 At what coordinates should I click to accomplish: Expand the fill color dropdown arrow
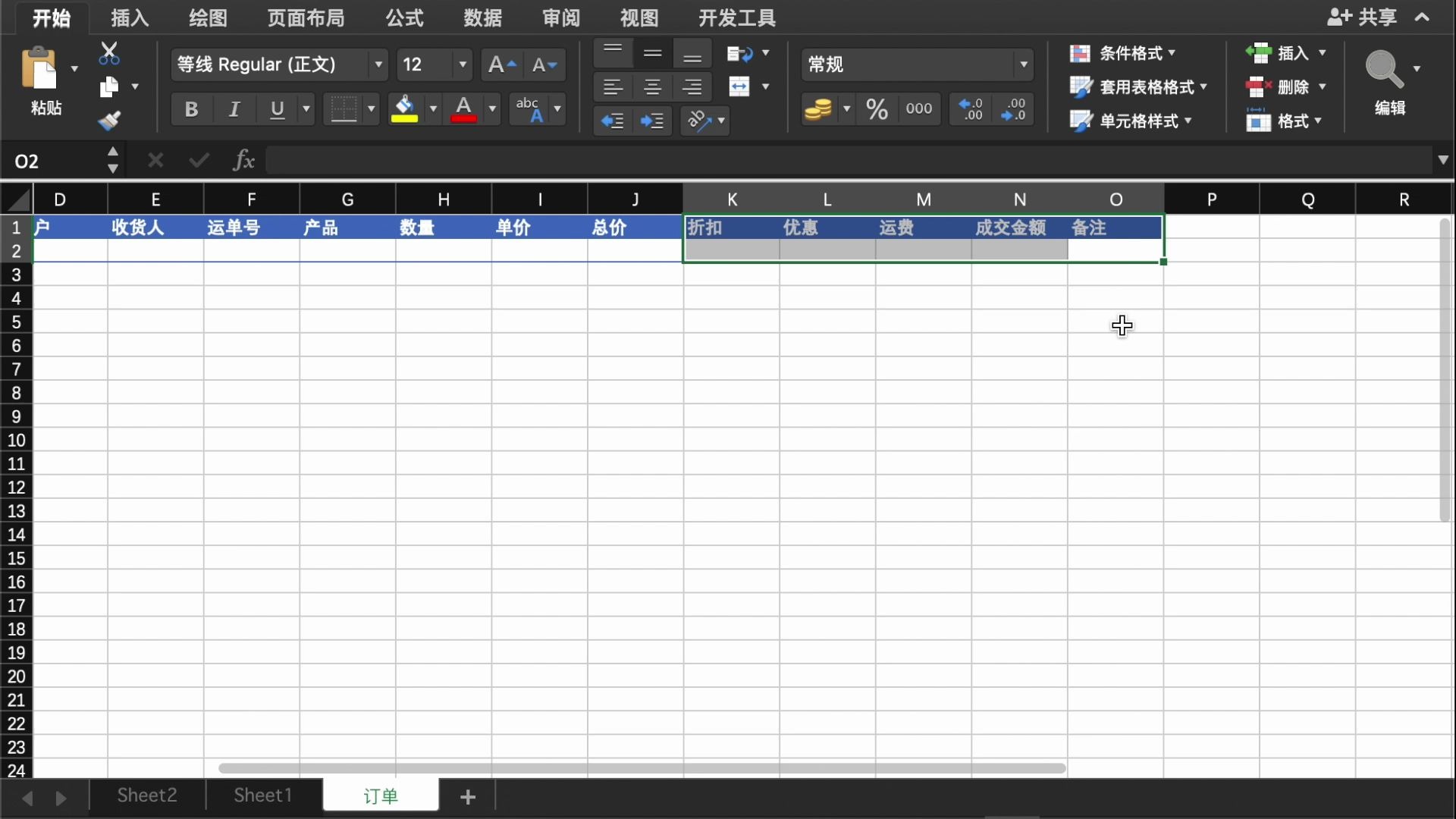click(x=433, y=109)
